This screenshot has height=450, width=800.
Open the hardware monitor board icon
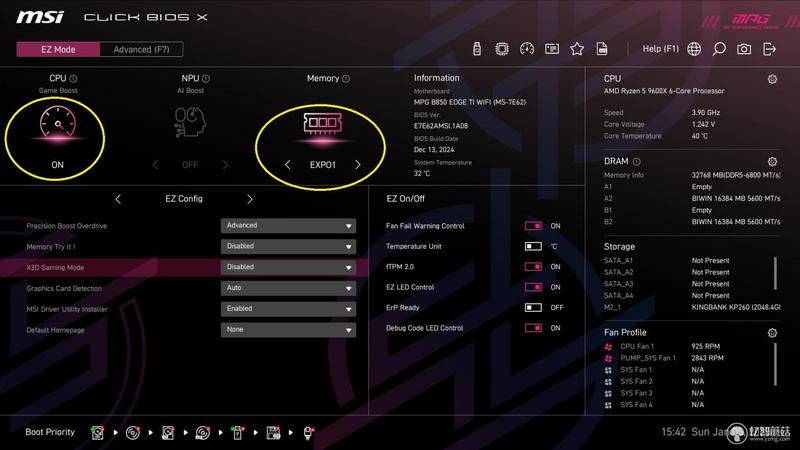[x=552, y=49]
